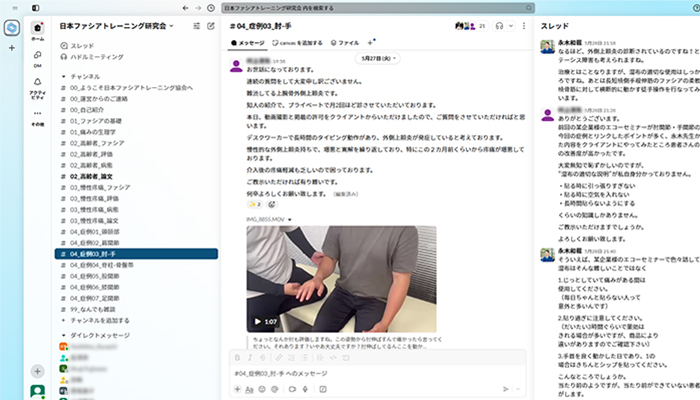Image resolution: width=700 pixels, height=400 pixels.
Task: Select the blue workspace logo icon
Action: pos(12,28)
